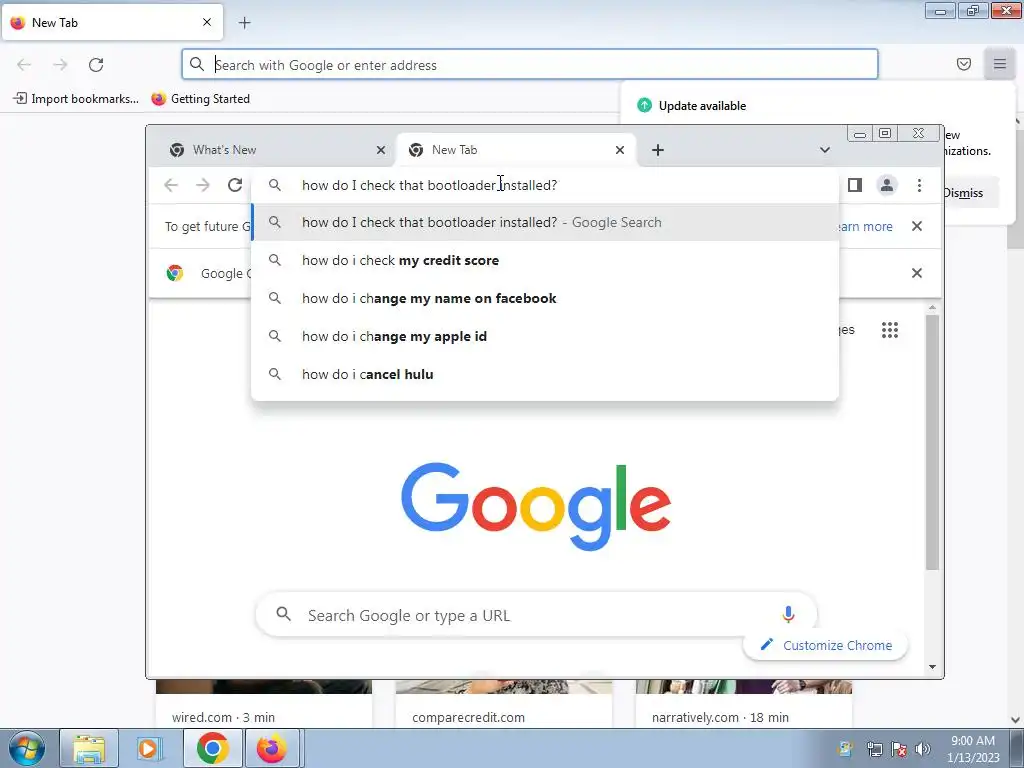Open Getting Started bookmark
The image size is (1024, 768).
[x=200, y=99]
